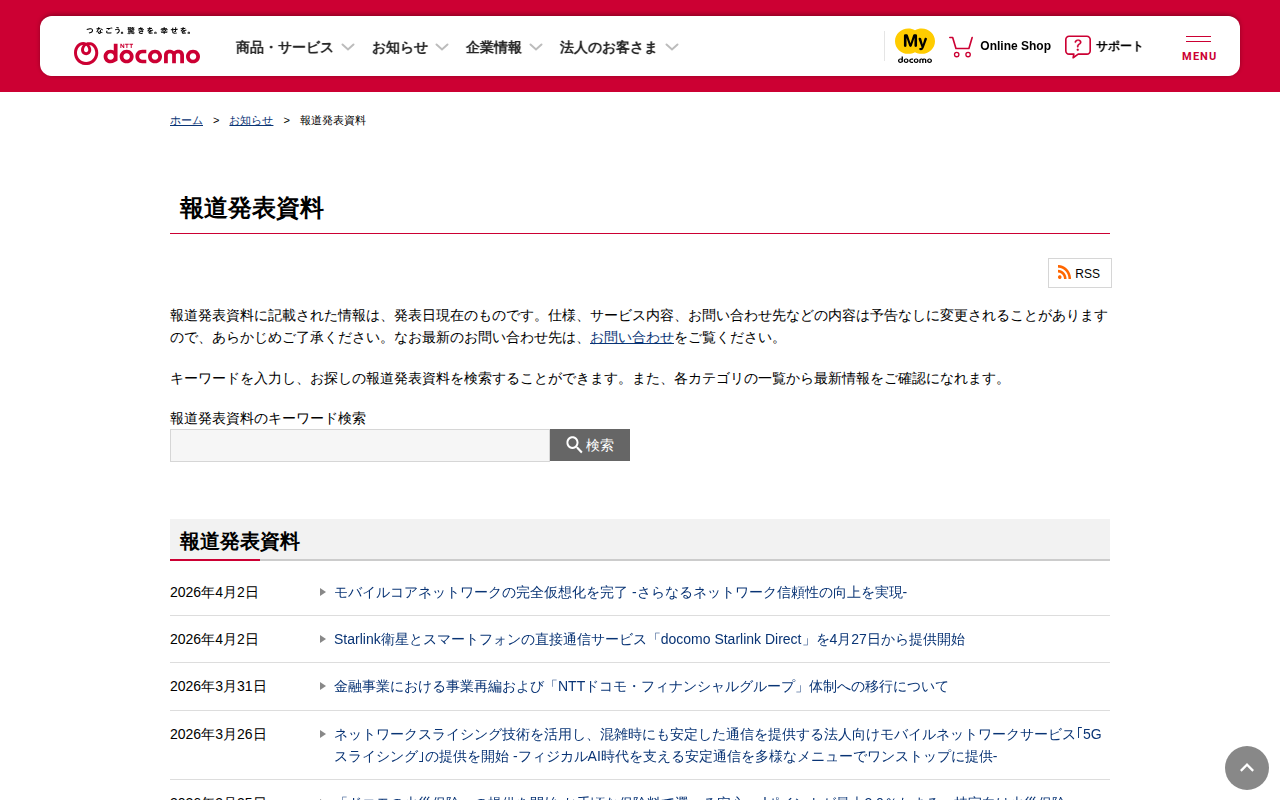Open the NTTドコモ・フィナンシャルグループ press release

coord(641,686)
